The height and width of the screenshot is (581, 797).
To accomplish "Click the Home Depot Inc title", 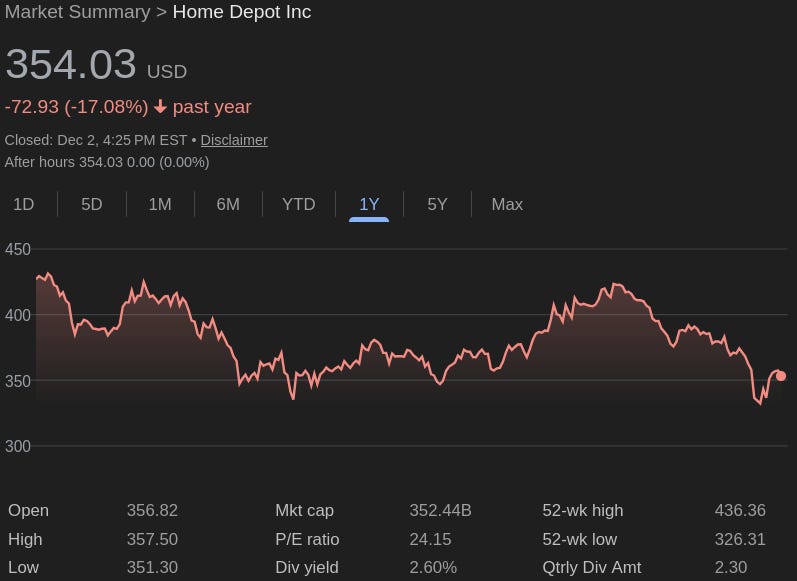I will click(x=242, y=12).
